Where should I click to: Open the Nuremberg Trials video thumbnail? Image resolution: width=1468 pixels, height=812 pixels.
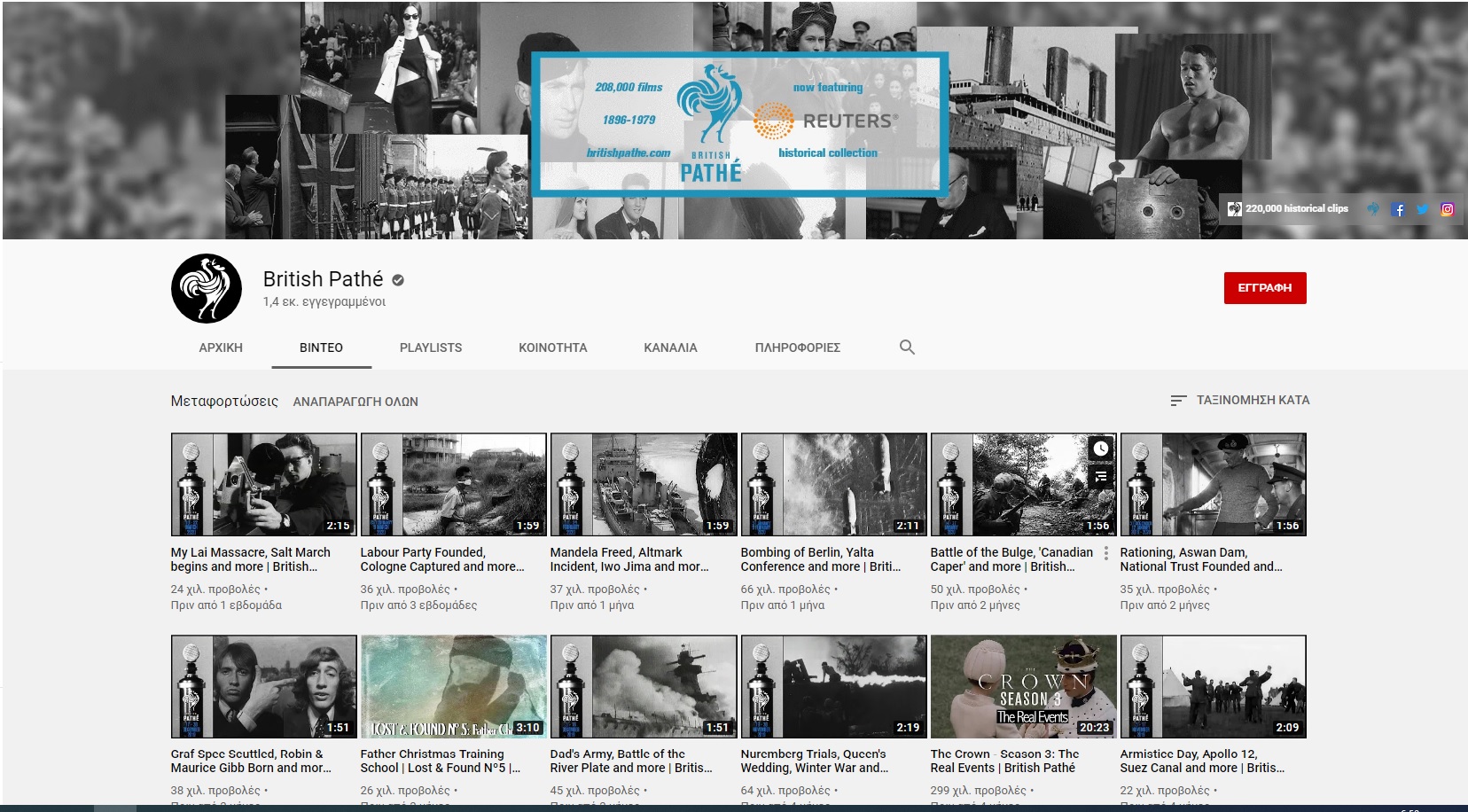834,686
